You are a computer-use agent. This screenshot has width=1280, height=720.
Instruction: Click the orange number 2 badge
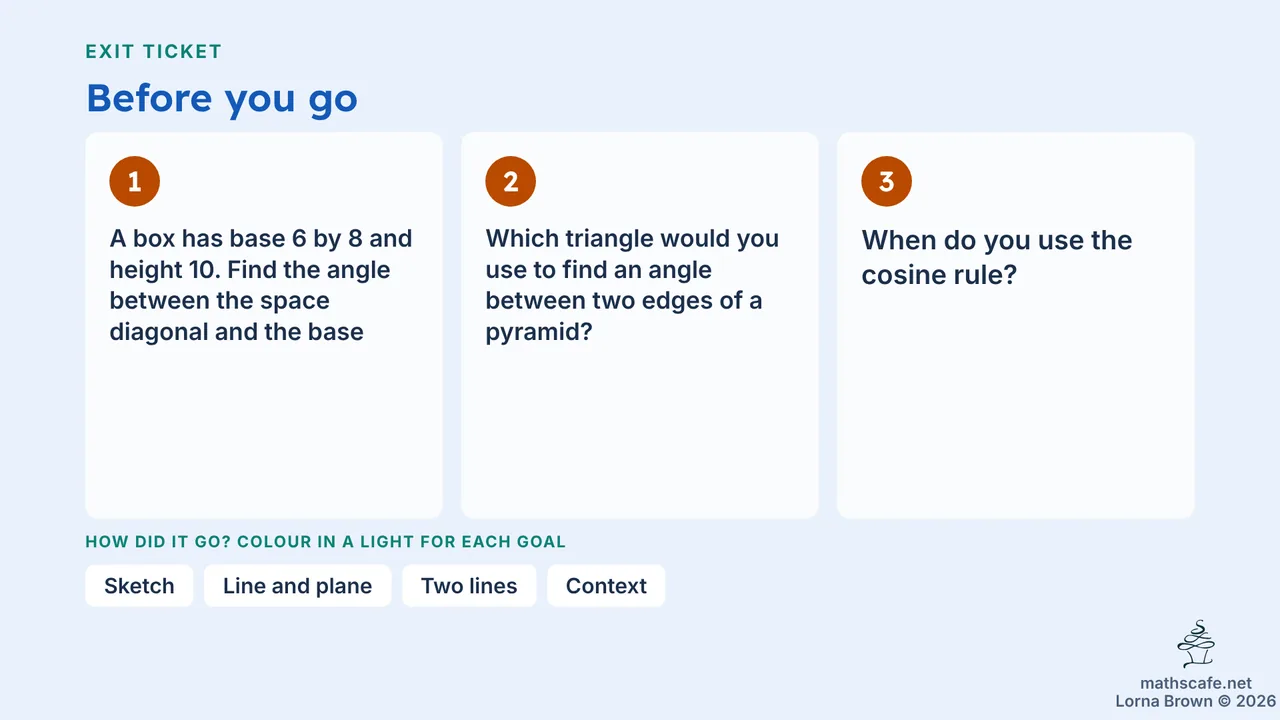point(511,181)
